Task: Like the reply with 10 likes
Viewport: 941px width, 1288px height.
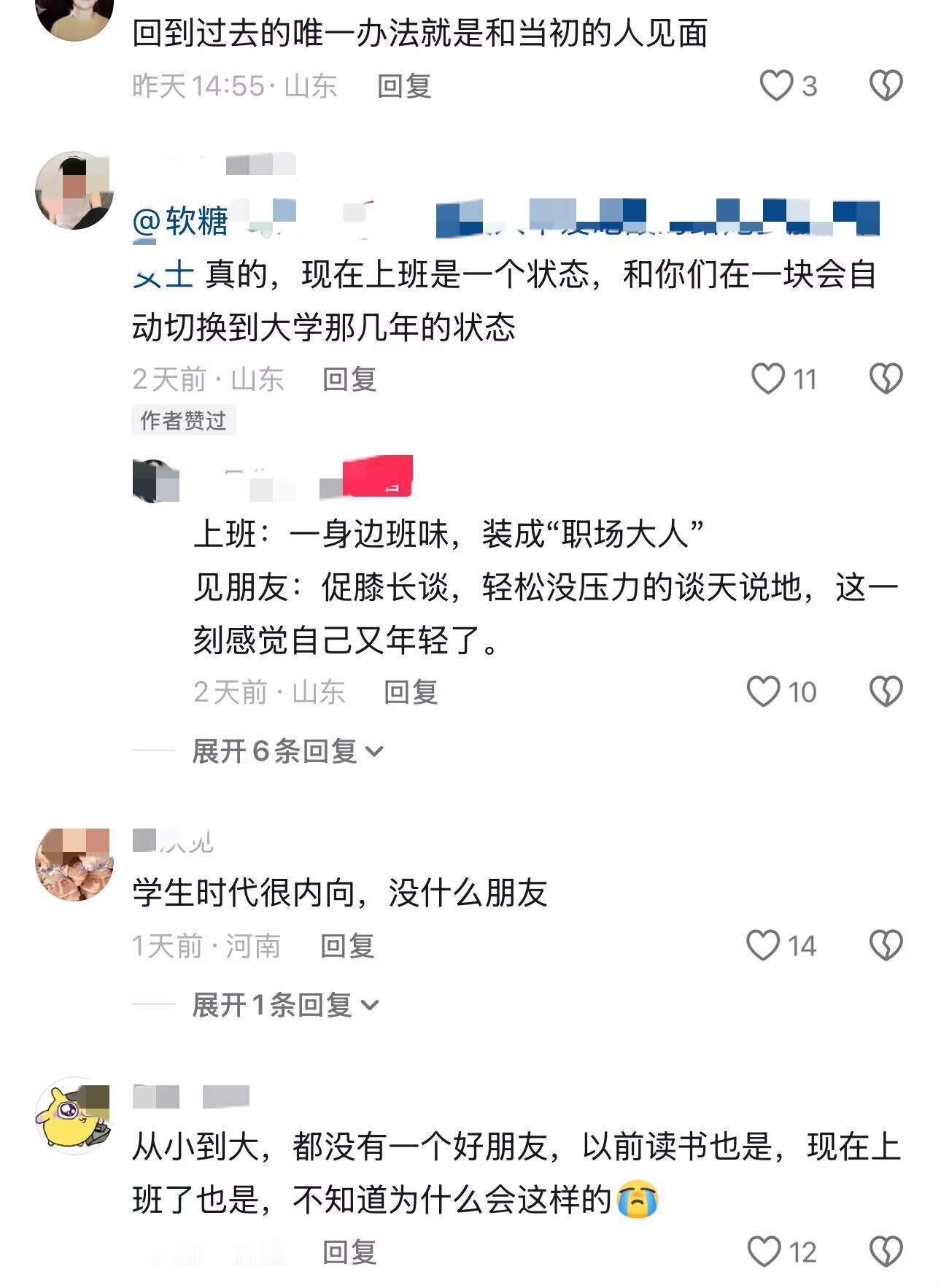Action: pyautogui.click(x=764, y=691)
